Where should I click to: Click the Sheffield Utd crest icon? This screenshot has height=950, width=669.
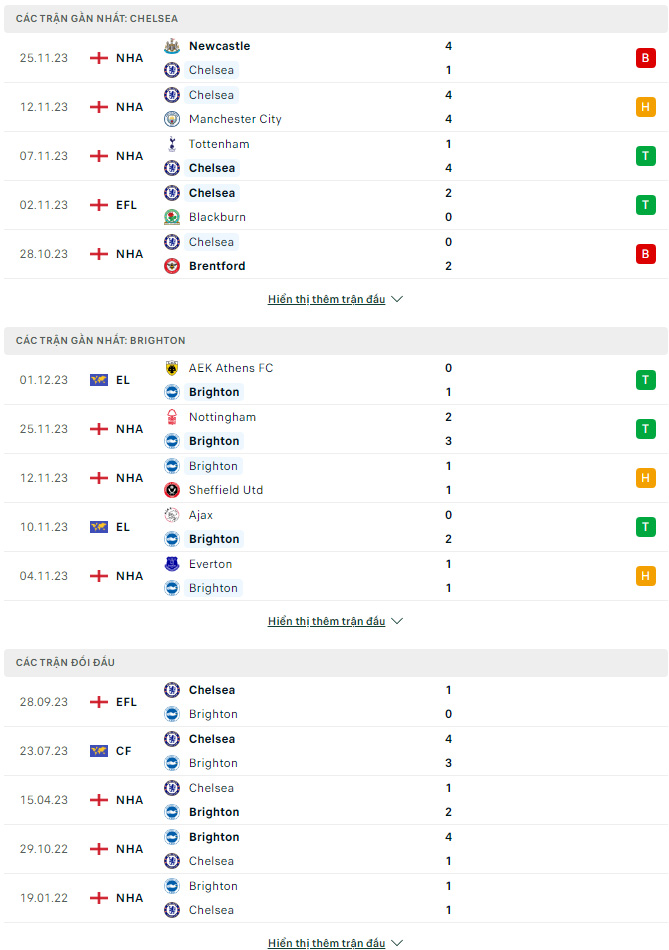pos(172,490)
